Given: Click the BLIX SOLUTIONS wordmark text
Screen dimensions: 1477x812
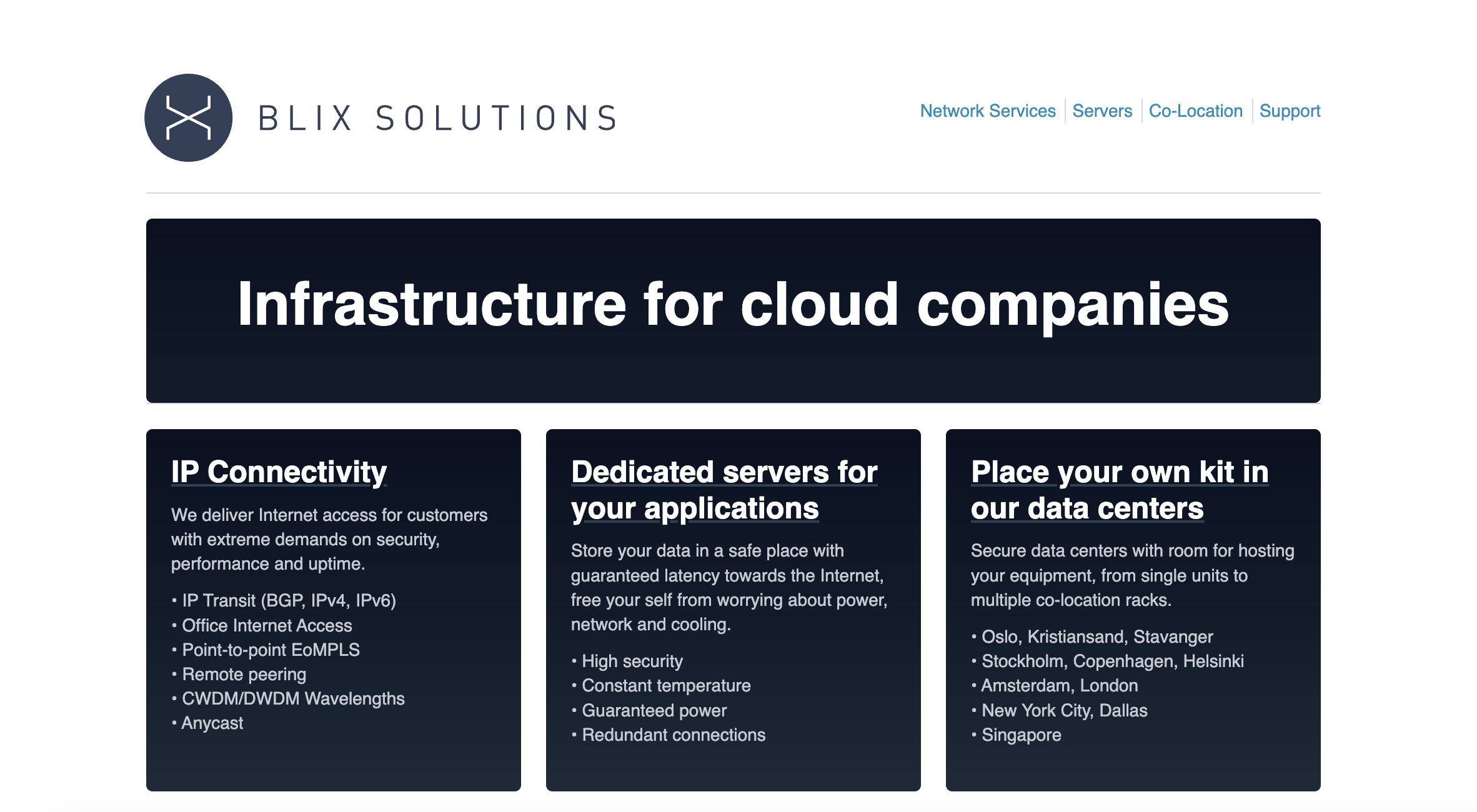Looking at the screenshot, I should (x=437, y=118).
